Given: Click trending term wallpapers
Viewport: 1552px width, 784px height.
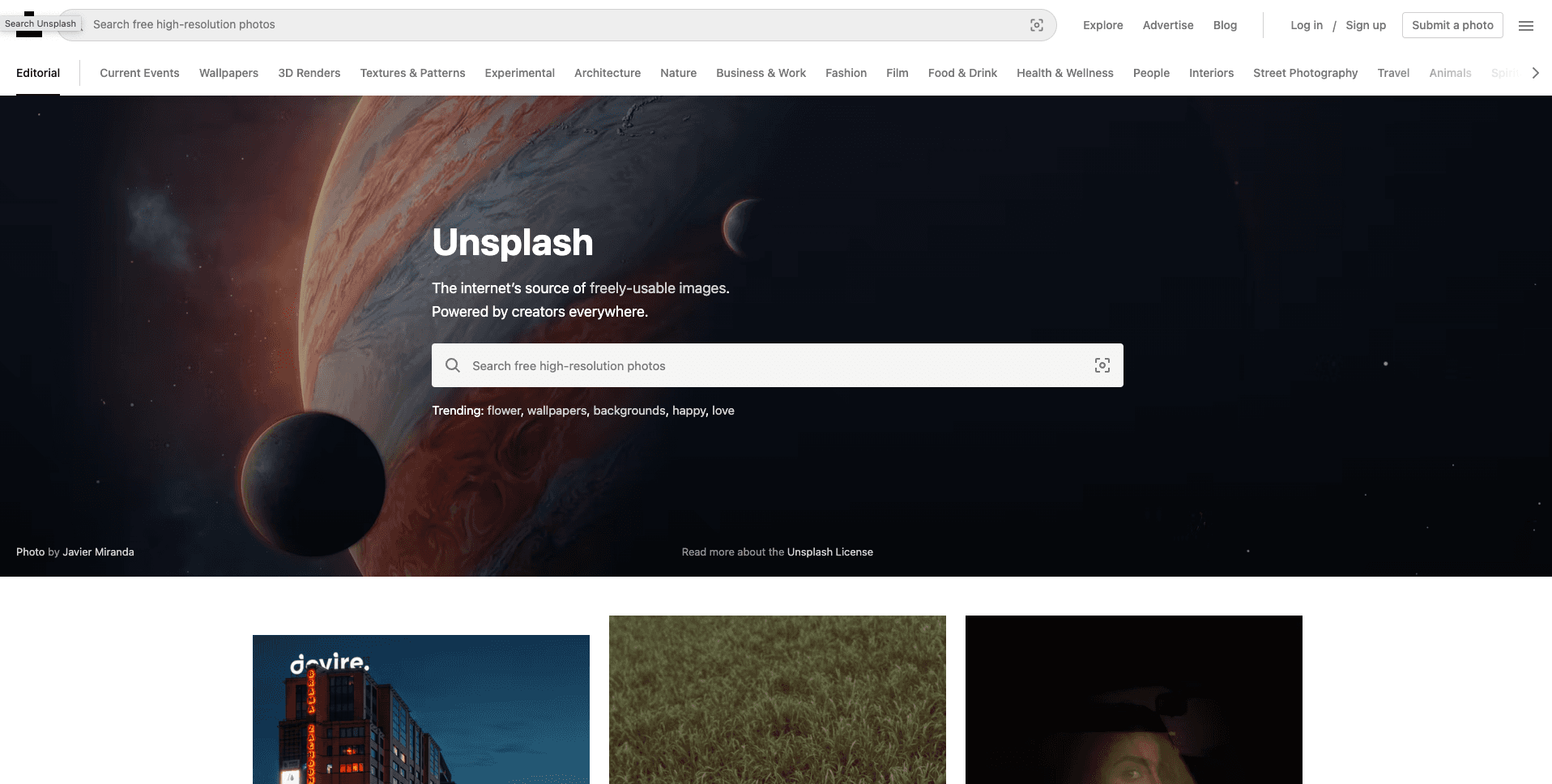Looking at the screenshot, I should pyautogui.click(x=556, y=411).
